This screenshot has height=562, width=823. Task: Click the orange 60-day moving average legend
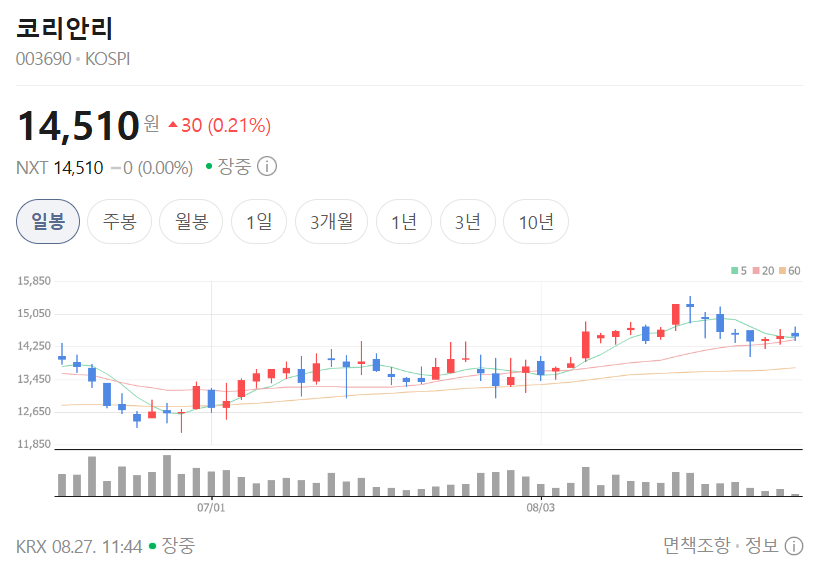tap(789, 271)
